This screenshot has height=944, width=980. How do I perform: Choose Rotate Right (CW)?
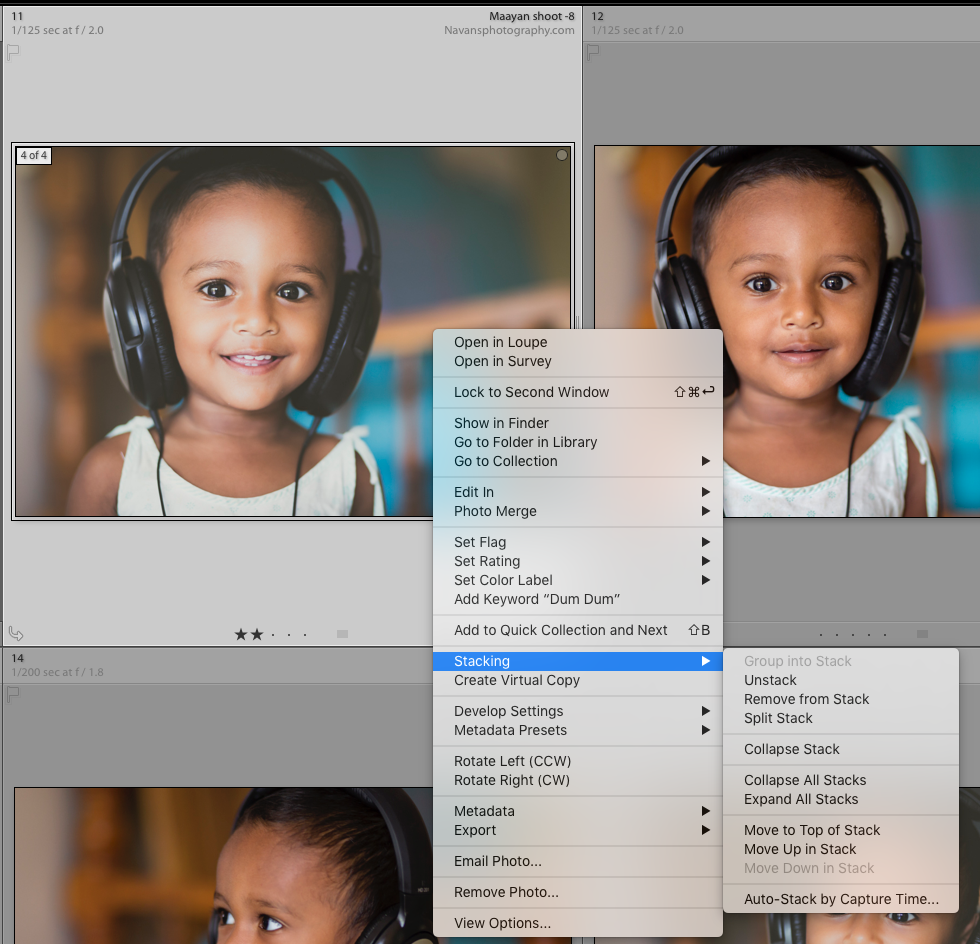578,780
